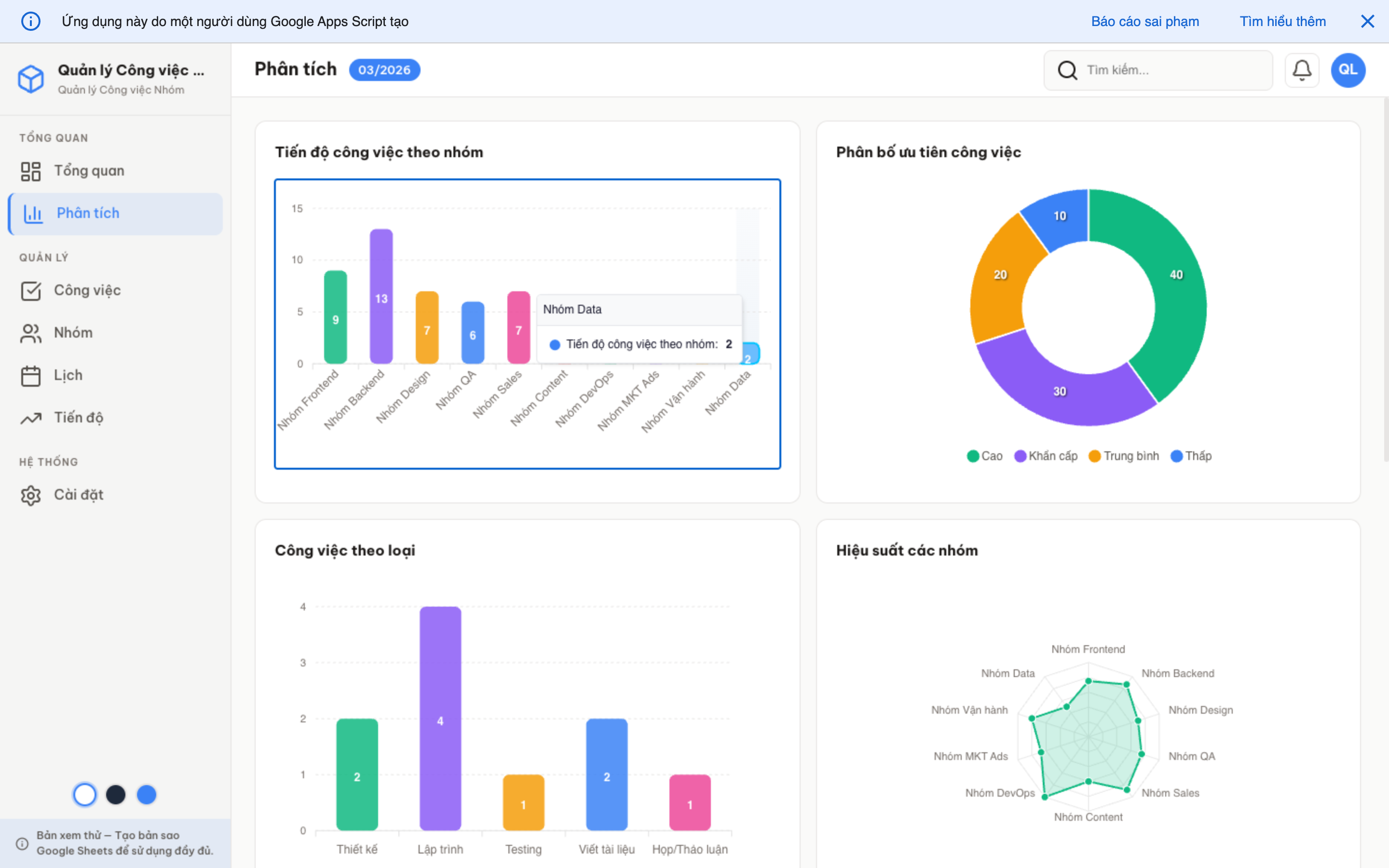Click the notification bell
The width and height of the screenshot is (1389, 868).
point(1302,69)
